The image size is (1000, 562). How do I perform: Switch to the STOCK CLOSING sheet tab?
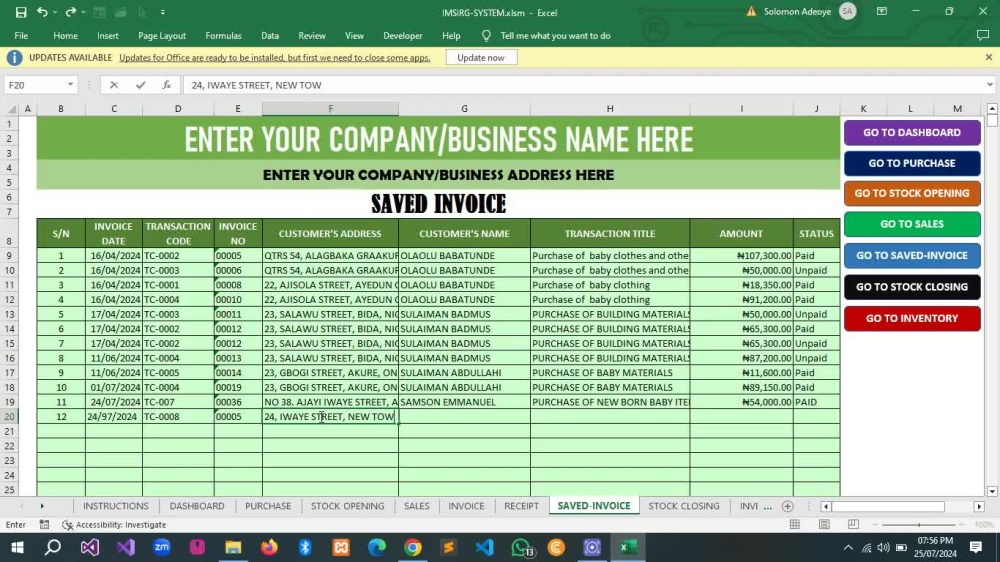coord(684,506)
